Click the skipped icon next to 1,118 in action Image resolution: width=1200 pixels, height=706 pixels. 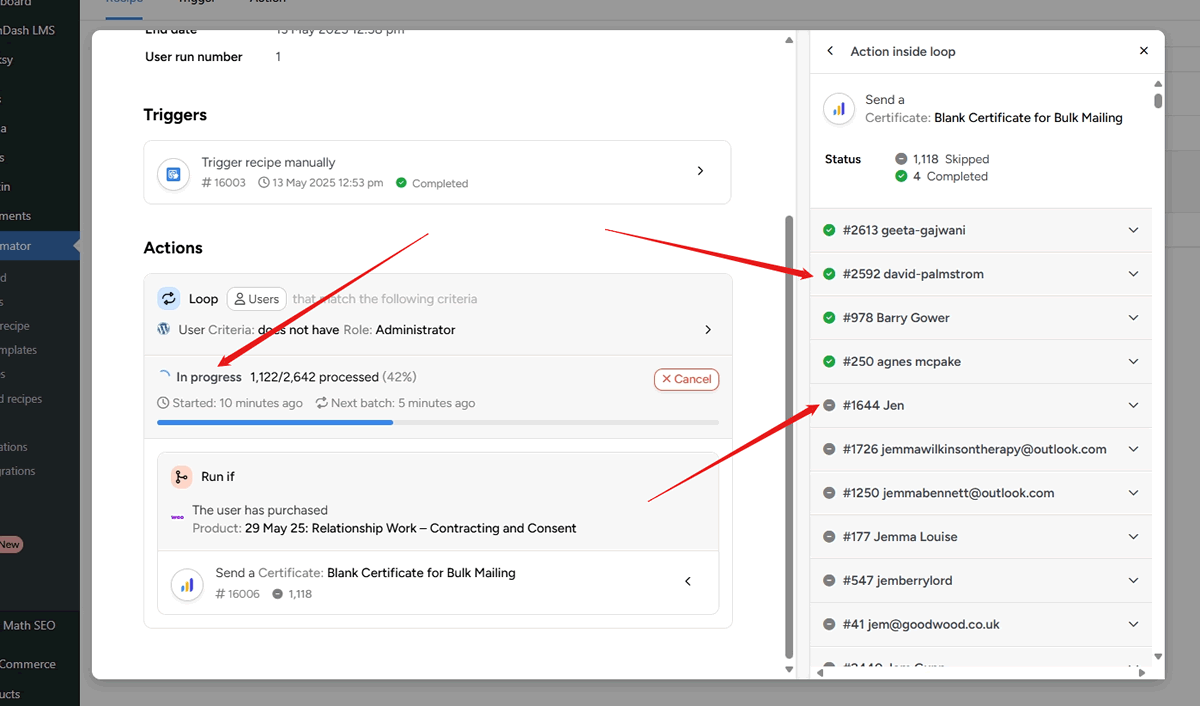click(x=277, y=594)
